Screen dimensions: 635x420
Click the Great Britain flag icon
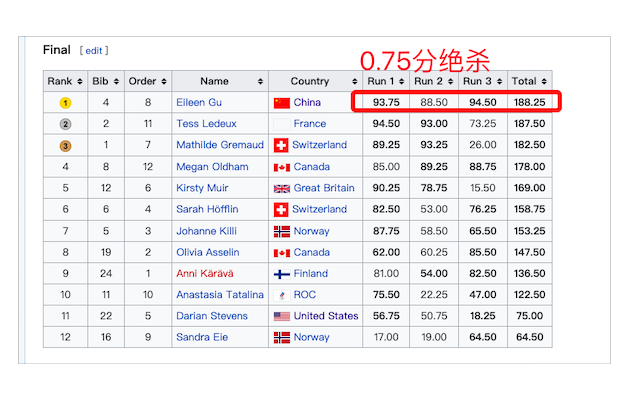click(281, 188)
